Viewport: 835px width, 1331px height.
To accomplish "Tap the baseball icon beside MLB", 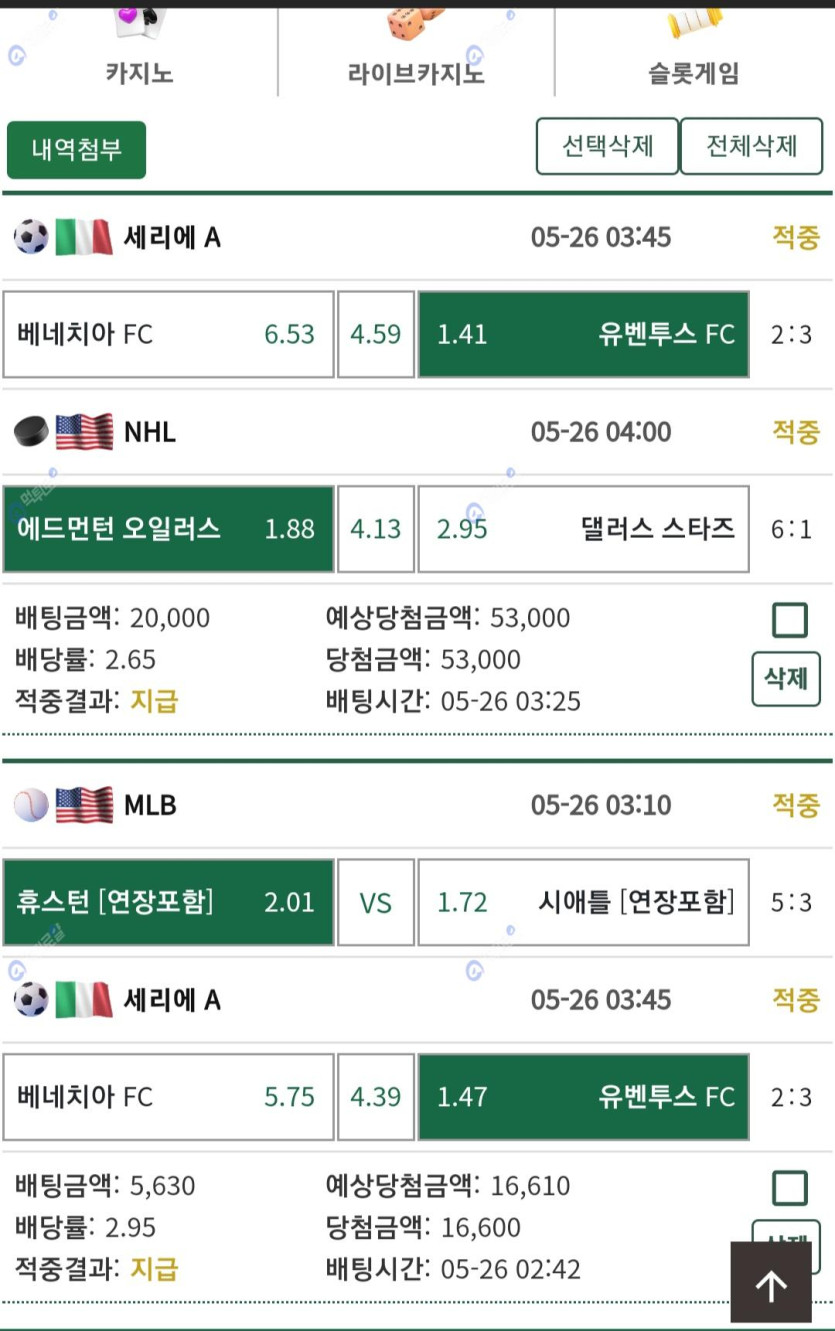I will pos(31,805).
